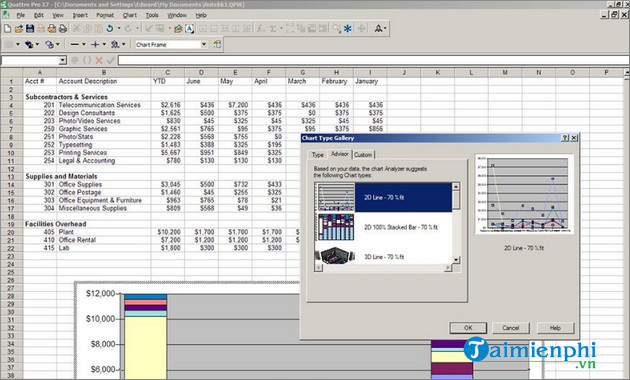This screenshot has height=380, width=630.
Task: Click the greyed Sum sigma icon
Action: pos(273,29)
